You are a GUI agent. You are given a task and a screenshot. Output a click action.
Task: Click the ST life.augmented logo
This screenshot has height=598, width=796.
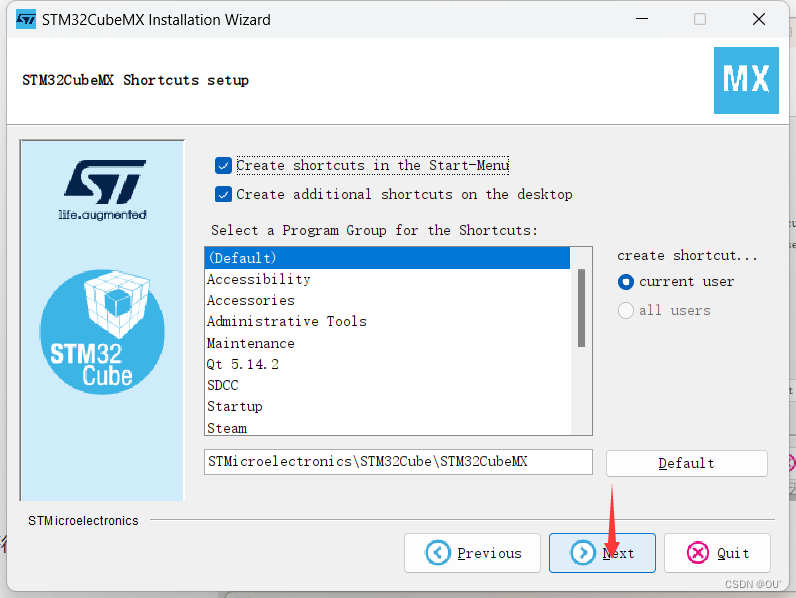pos(104,190)
